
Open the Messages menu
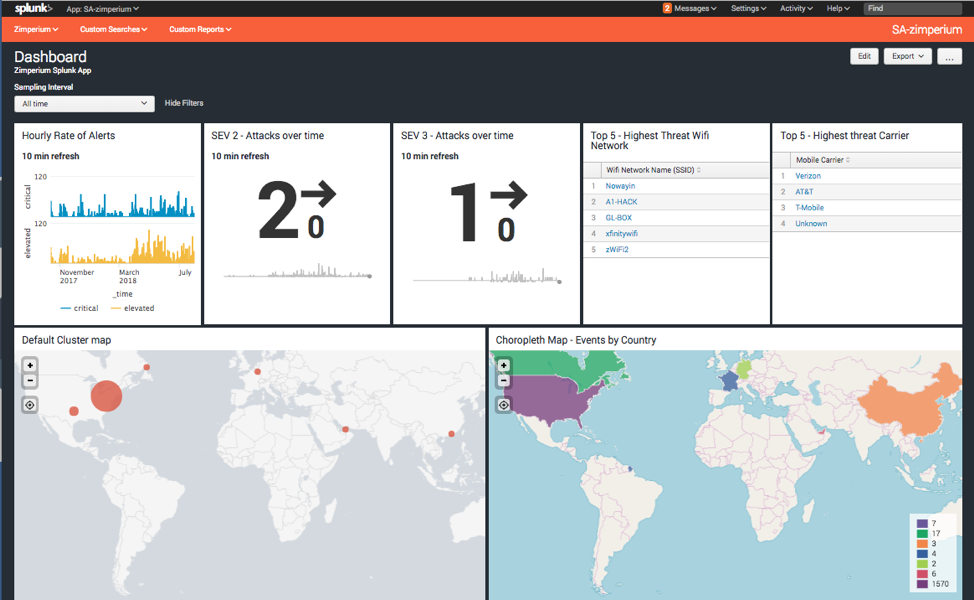[x=695, y=8]
